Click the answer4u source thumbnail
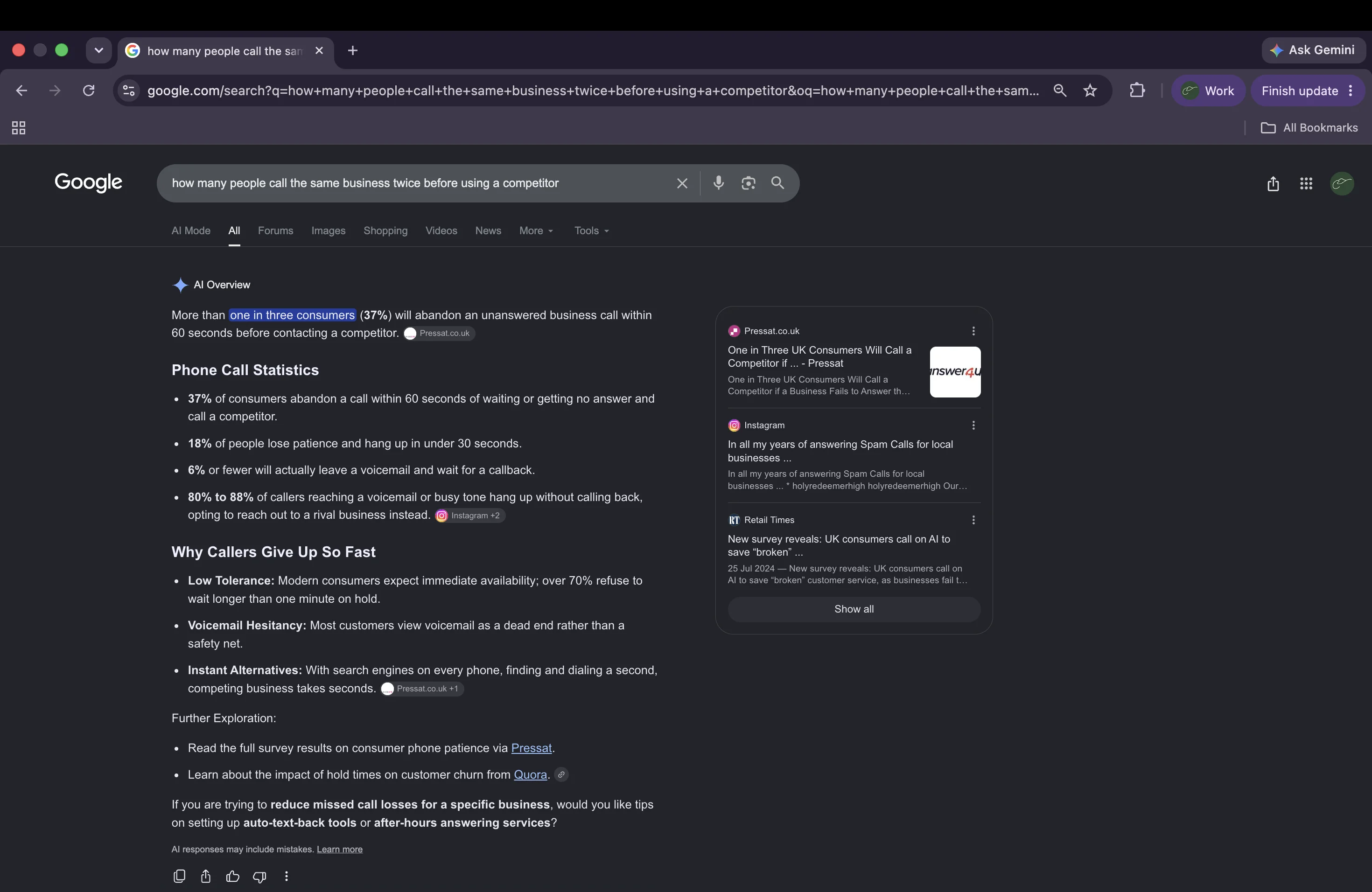The height and width of the screenshot is (892, 1372). coord(955,372)
